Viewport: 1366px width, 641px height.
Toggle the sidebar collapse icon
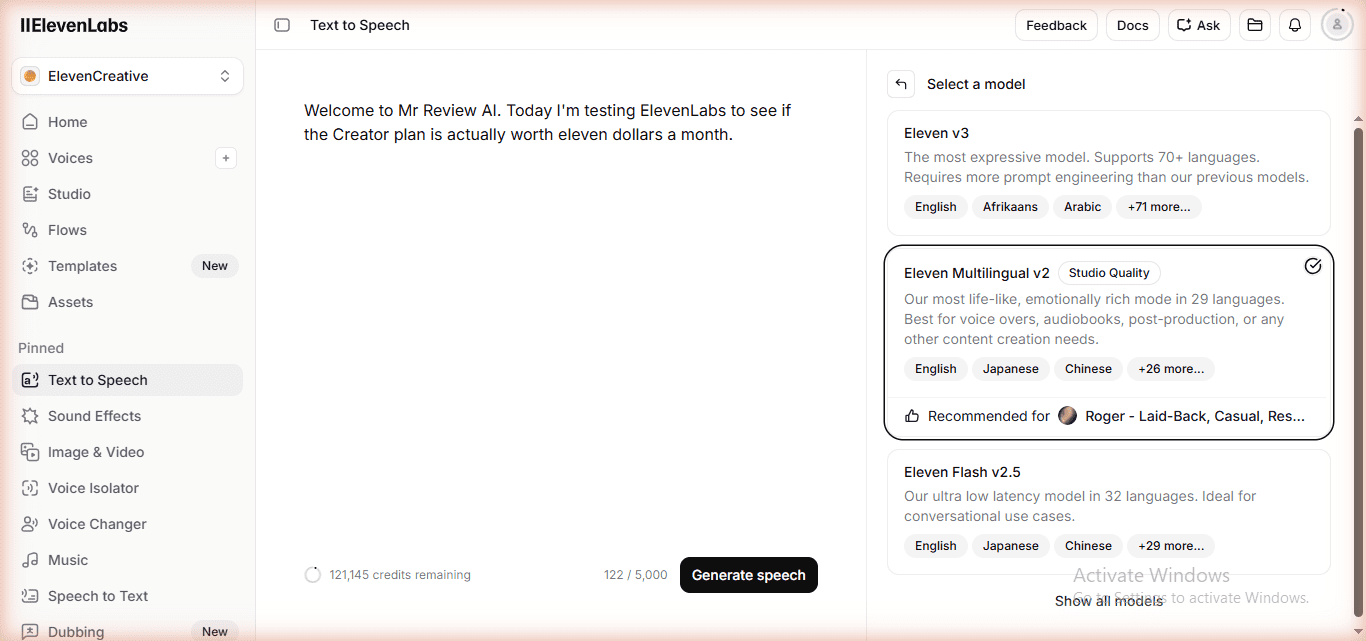[282, 25]
